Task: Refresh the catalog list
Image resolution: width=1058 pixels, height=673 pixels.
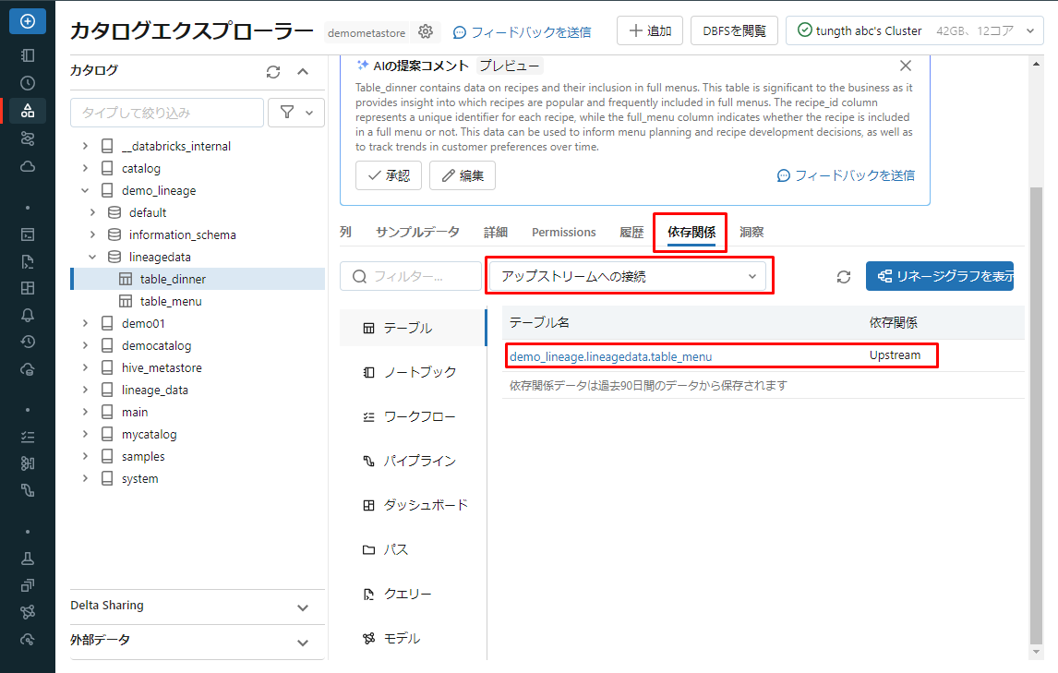Action: 273,71
